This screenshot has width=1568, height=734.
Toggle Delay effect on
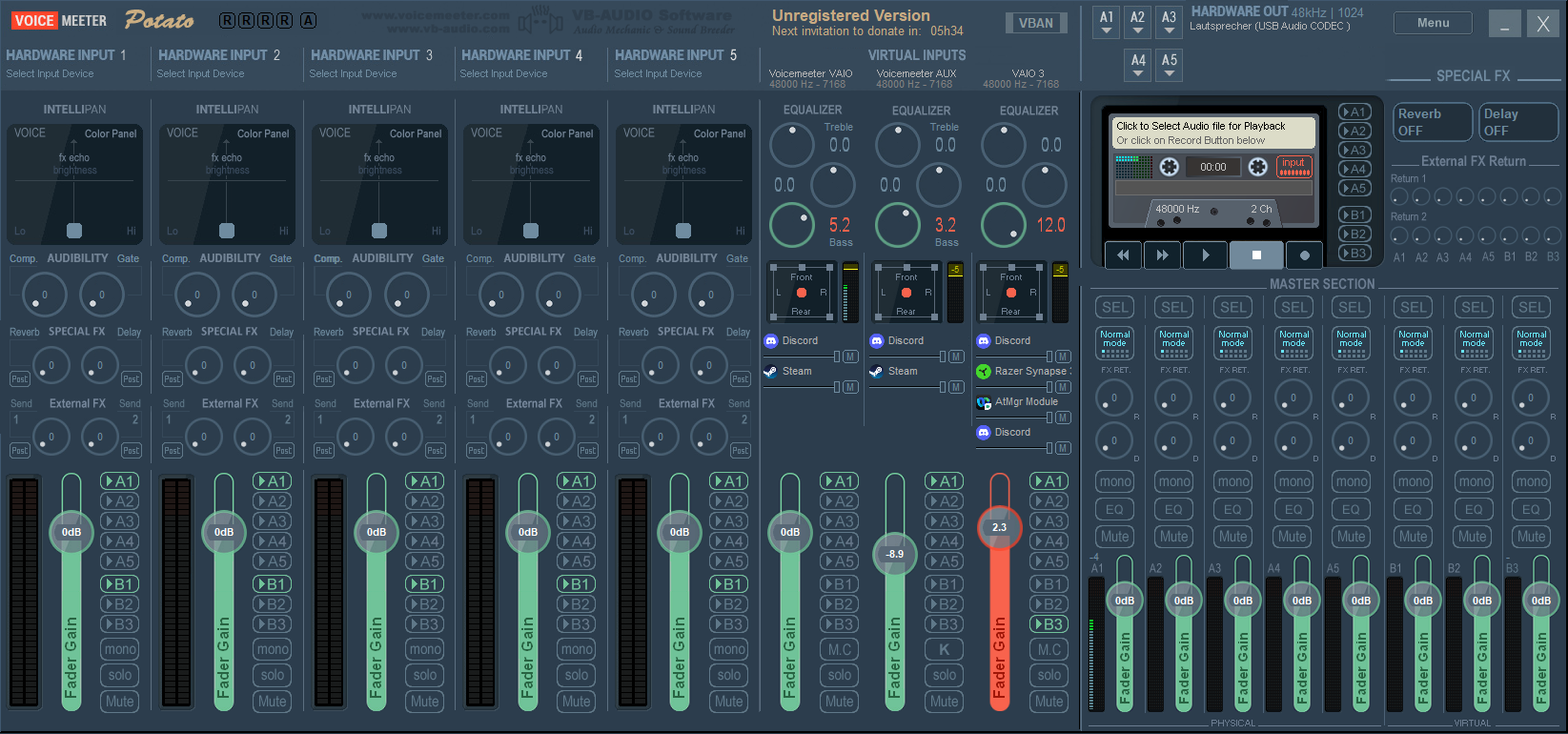tap(1517, 122)
